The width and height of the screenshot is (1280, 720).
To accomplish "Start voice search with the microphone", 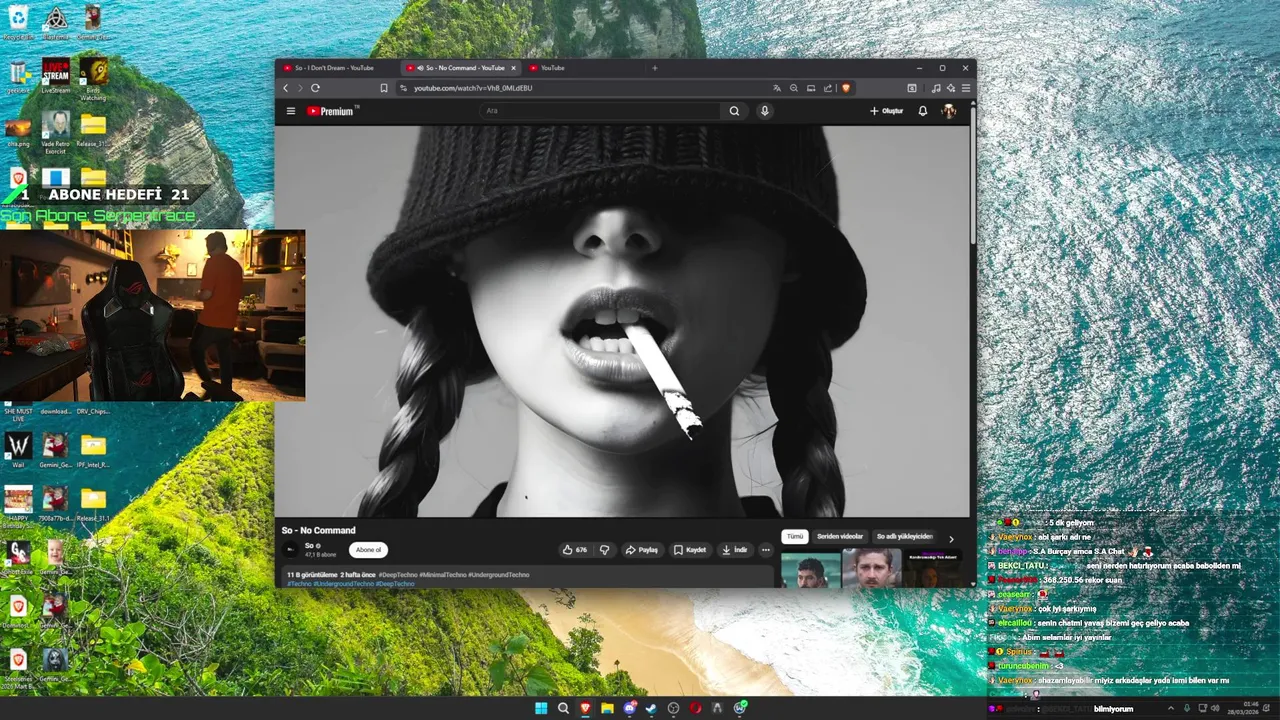I will (x=765, y=111).
